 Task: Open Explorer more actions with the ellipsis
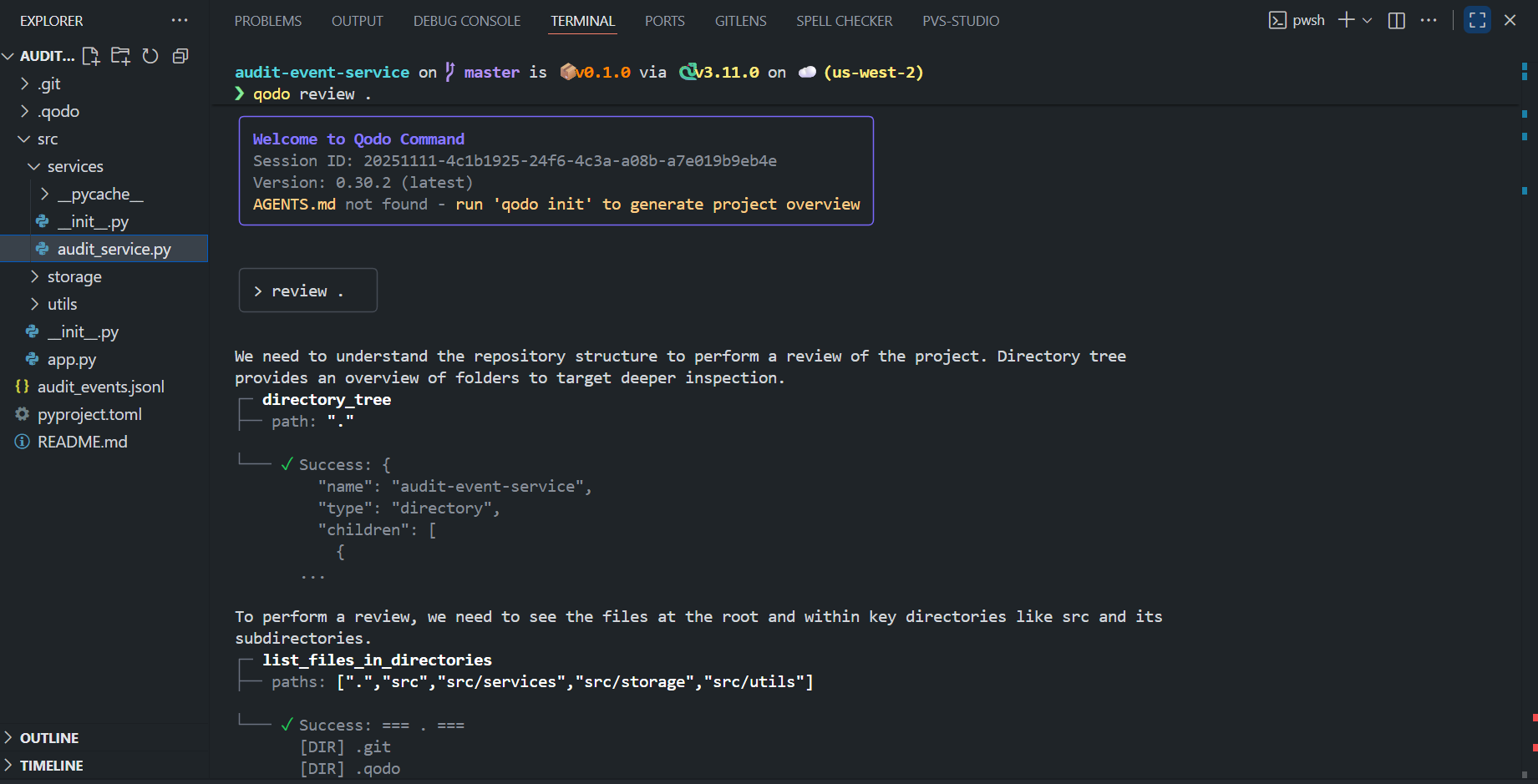pyautogui.click(x=180, y=20)
